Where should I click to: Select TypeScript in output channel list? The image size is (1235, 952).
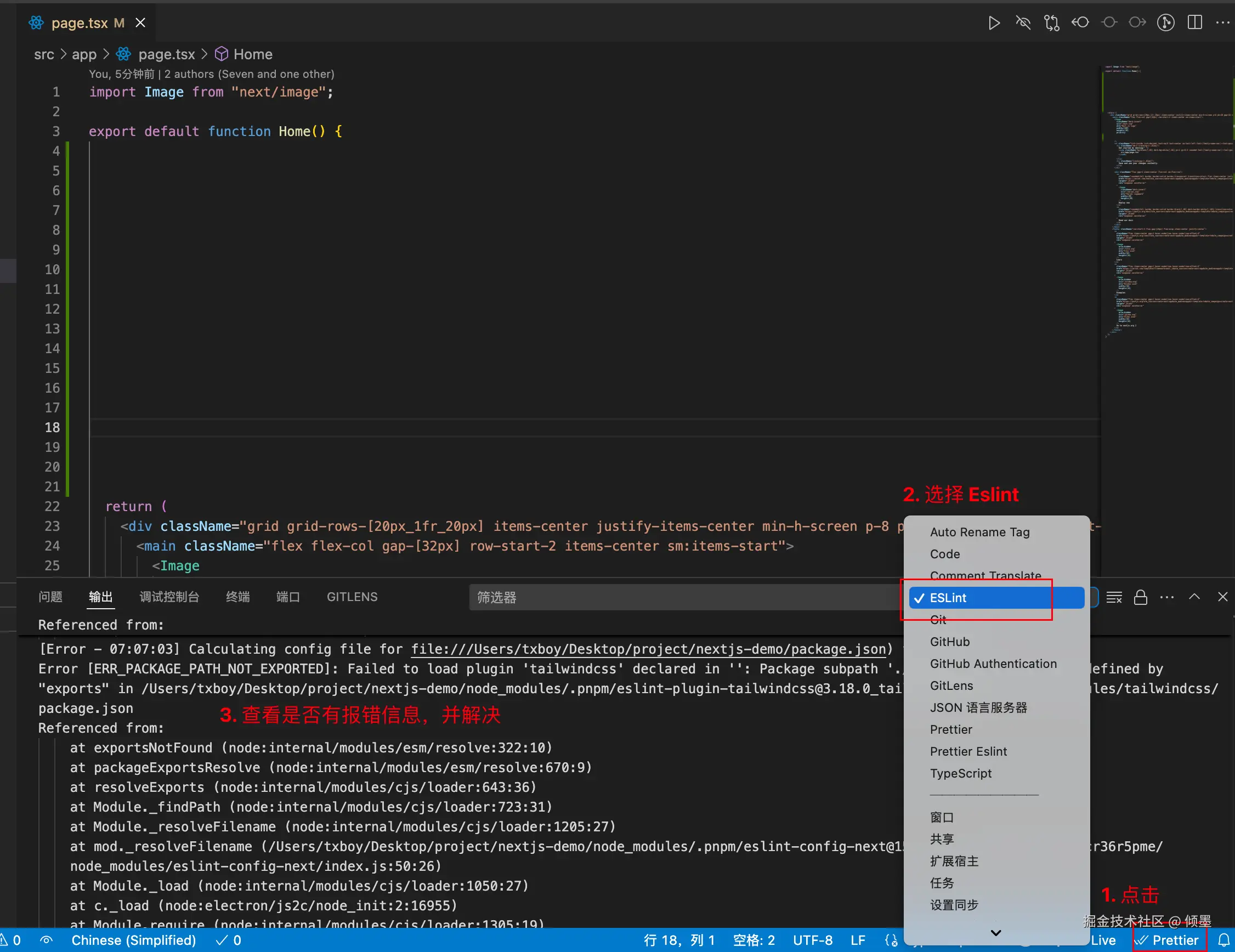coord(960,773)
